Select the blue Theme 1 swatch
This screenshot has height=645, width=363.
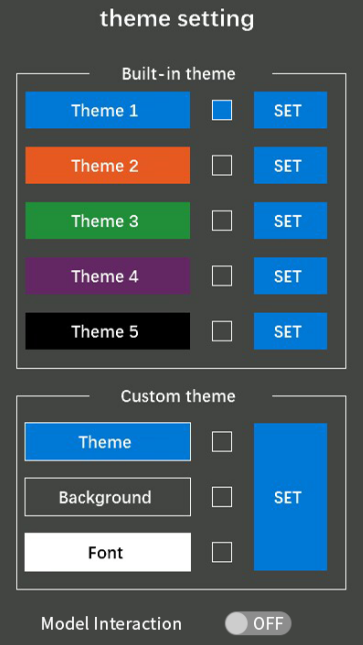click(x=107, y=110)
